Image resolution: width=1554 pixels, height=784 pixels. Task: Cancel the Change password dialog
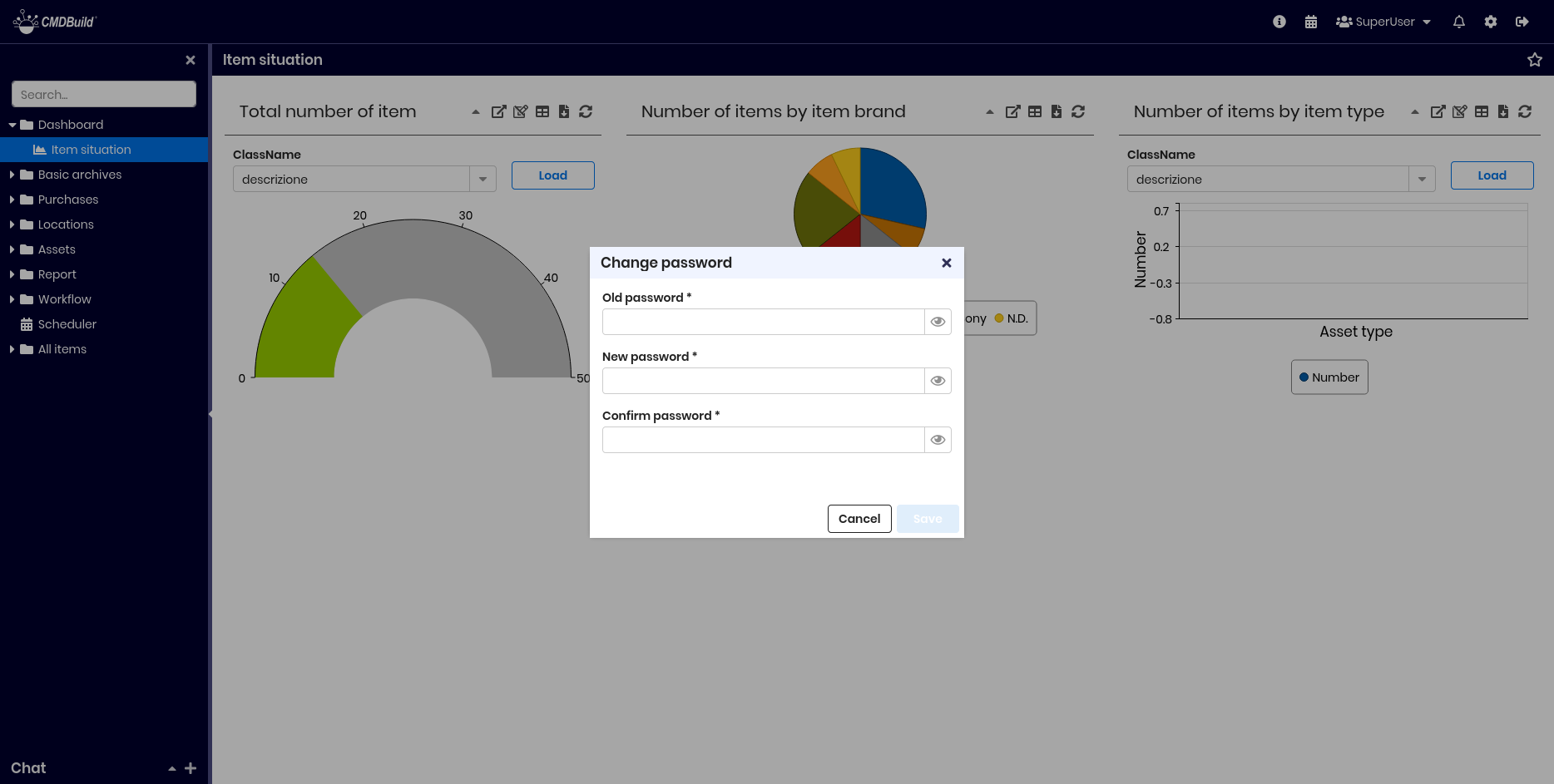859,519
